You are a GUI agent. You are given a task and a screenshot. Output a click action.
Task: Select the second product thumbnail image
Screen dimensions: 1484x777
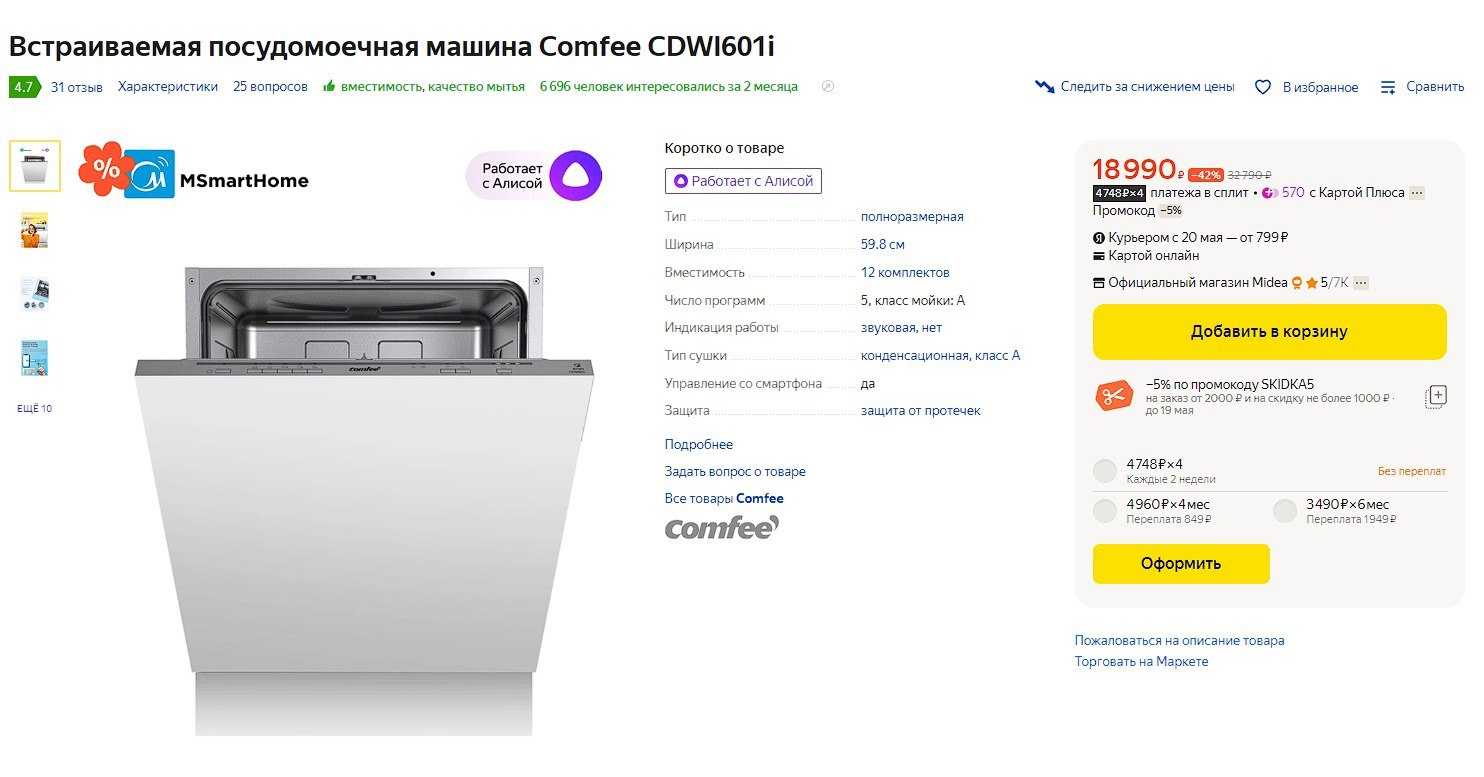34,230
